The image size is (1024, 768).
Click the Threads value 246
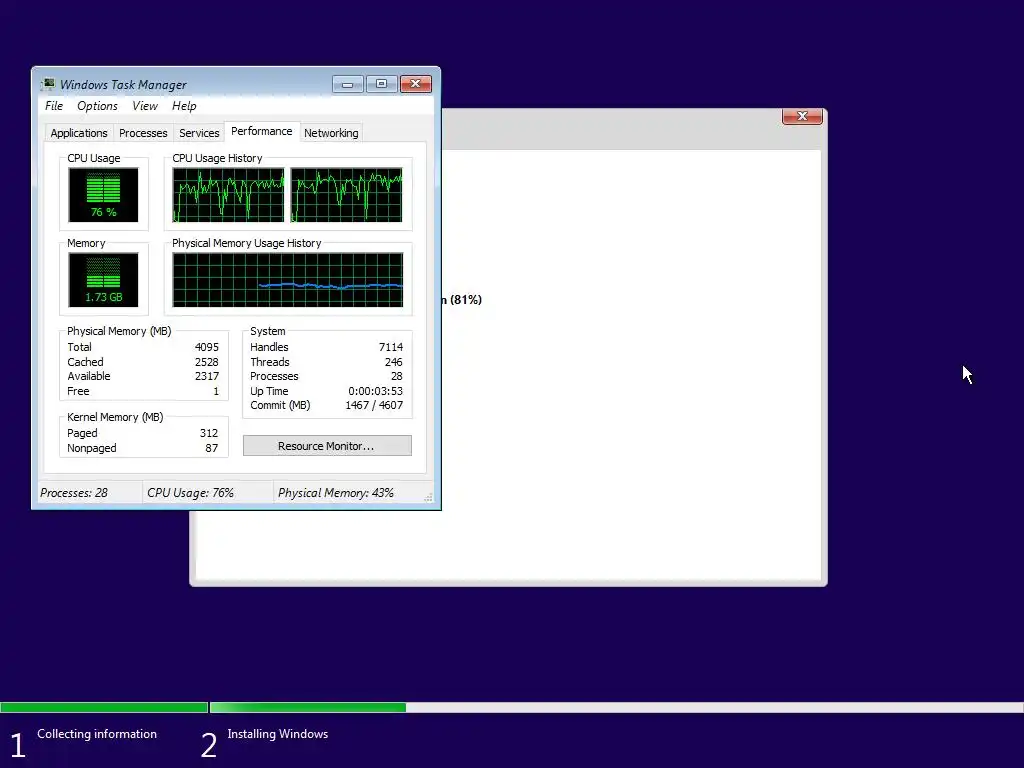(x=394, y=362)
